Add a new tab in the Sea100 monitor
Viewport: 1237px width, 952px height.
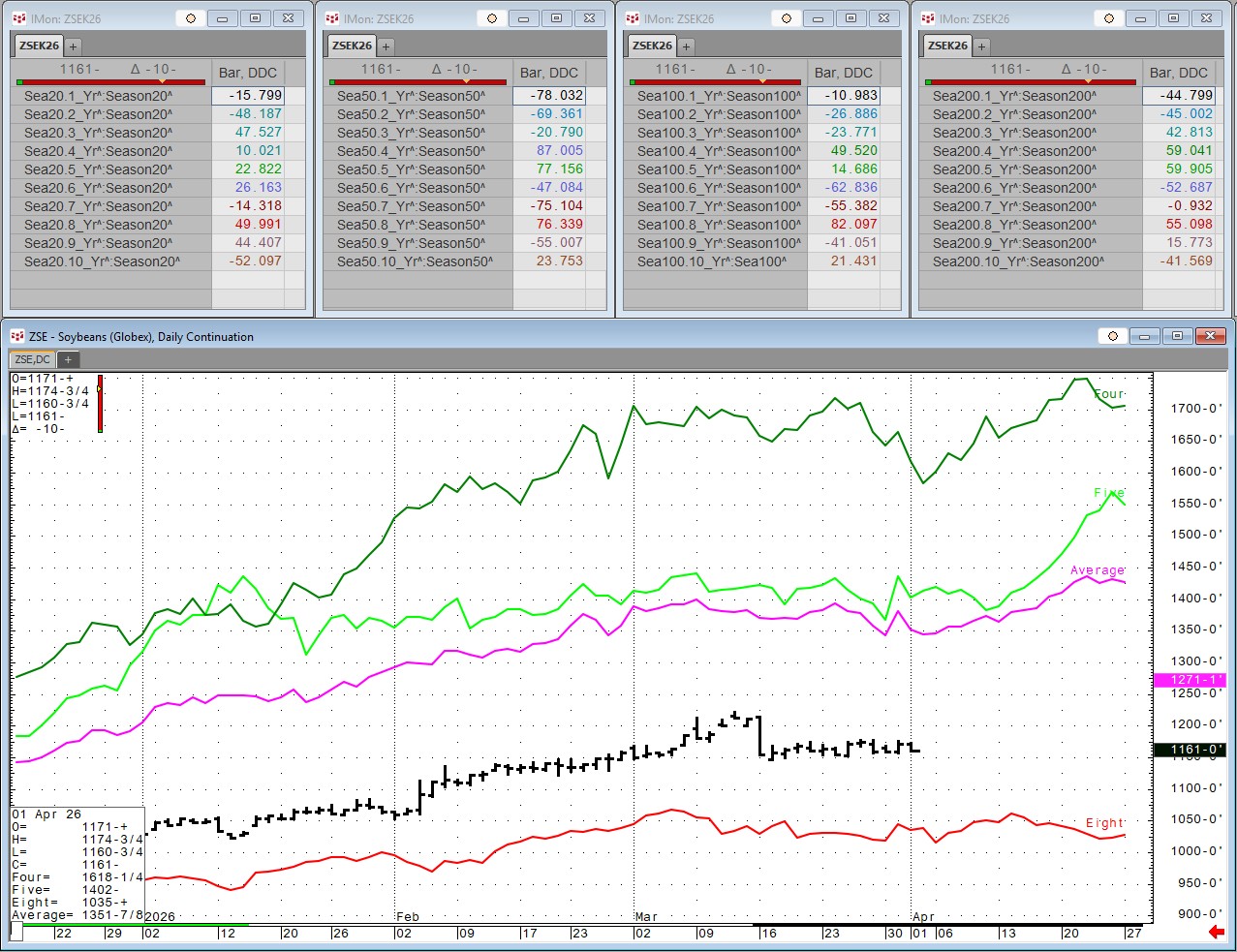tap(686, 46)
